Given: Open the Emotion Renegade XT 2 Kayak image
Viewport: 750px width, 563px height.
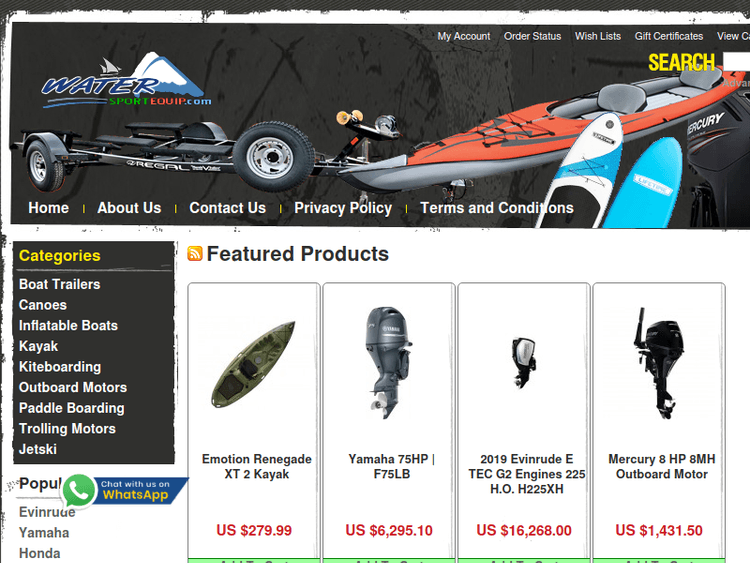Looking at the screenshot, I should coord(254,364).
